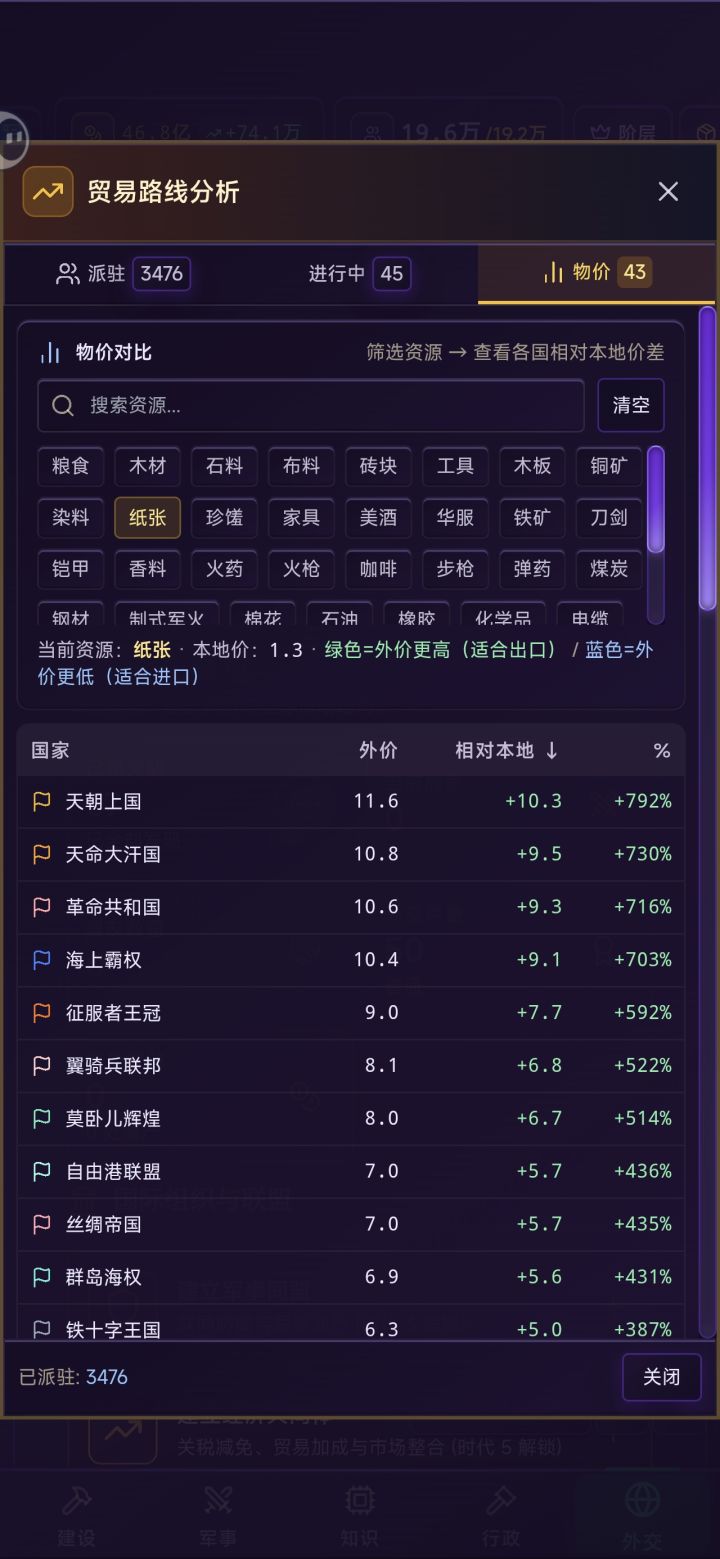Click the flag icon of 革命共和国
The image size is (720, 1559).
pyautogui.click(x=42, y=907)
